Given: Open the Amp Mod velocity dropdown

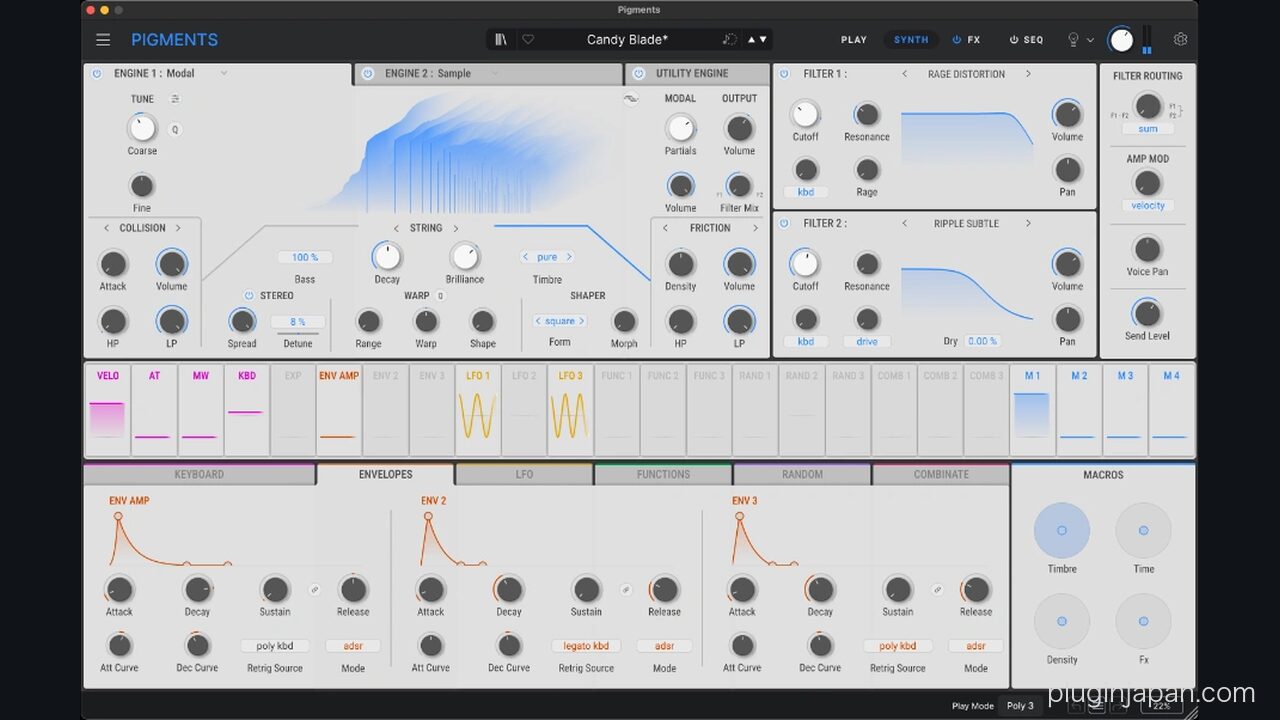Looking at the screenshot, I should pos(1147,206).
